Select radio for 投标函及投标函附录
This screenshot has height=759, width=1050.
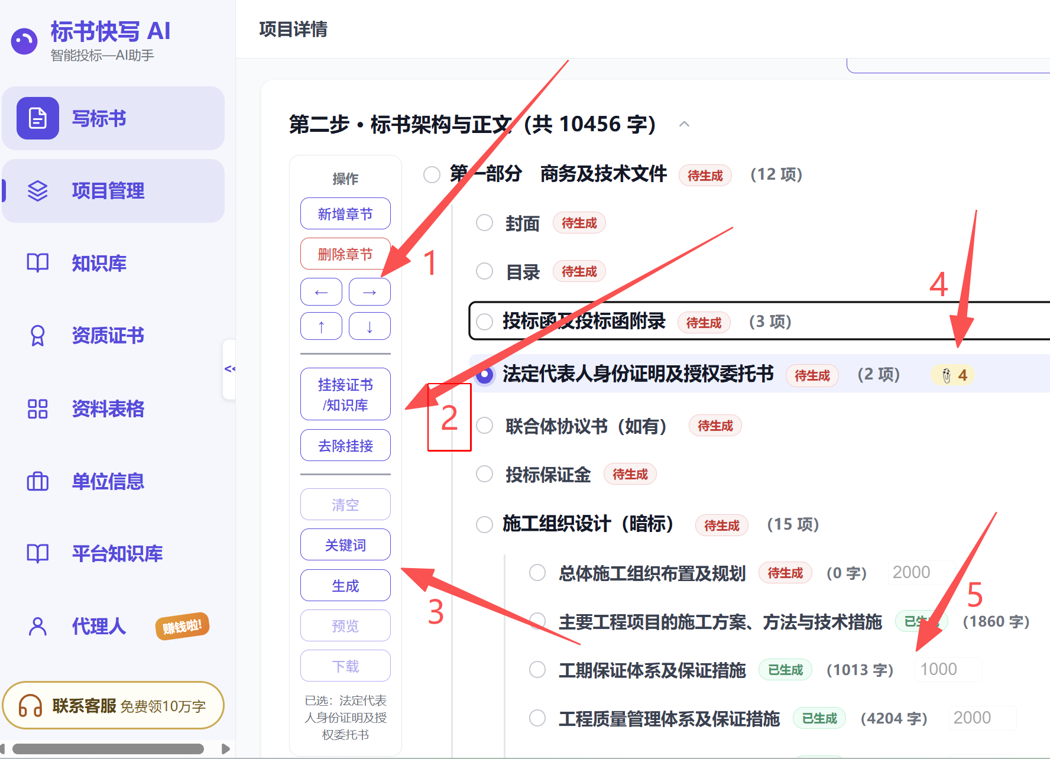coord(484,322)
